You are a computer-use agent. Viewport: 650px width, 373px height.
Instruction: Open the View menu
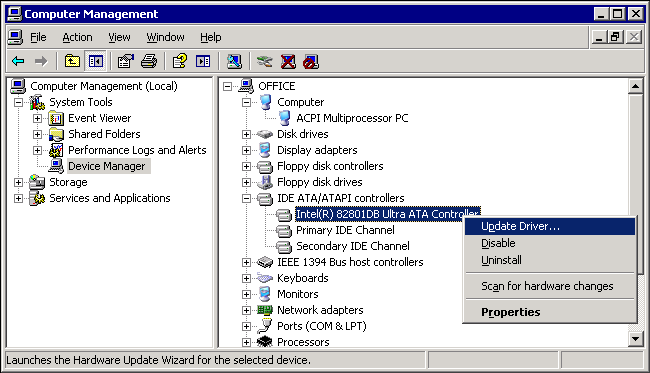pos(119,37)
